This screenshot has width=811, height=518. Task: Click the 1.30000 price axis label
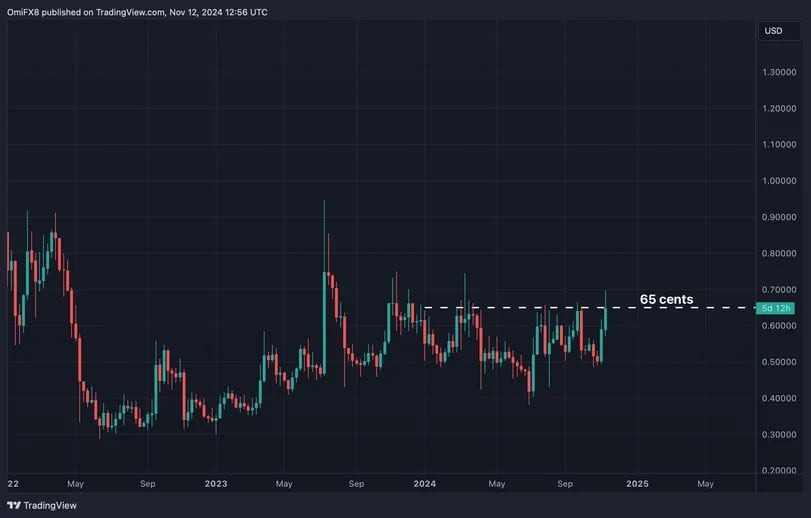coord(778,72)
